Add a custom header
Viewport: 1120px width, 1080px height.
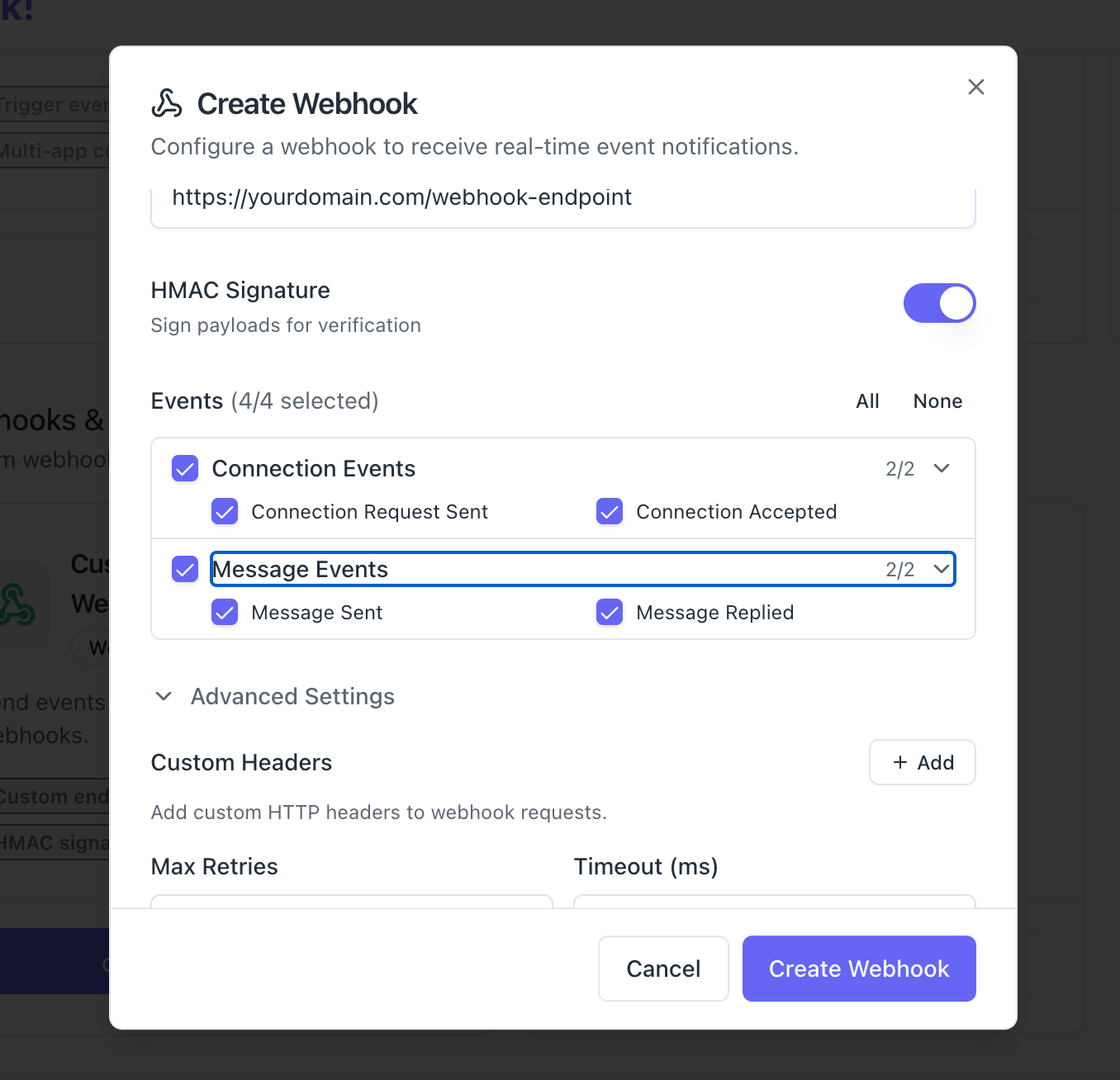coord(923,762)
